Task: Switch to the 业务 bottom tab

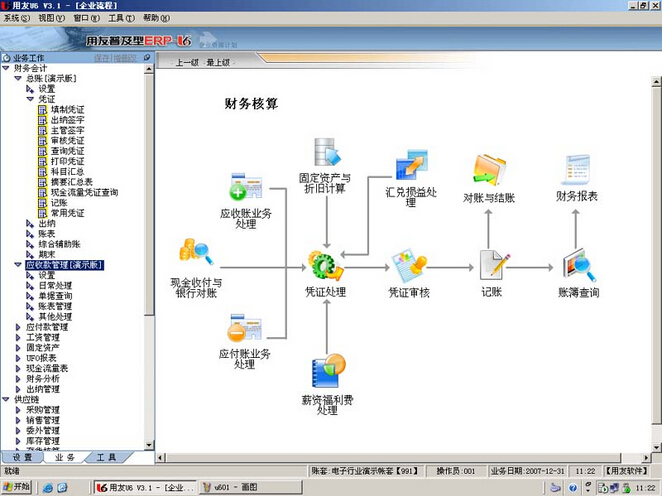Action: click(x=65, y=457)
